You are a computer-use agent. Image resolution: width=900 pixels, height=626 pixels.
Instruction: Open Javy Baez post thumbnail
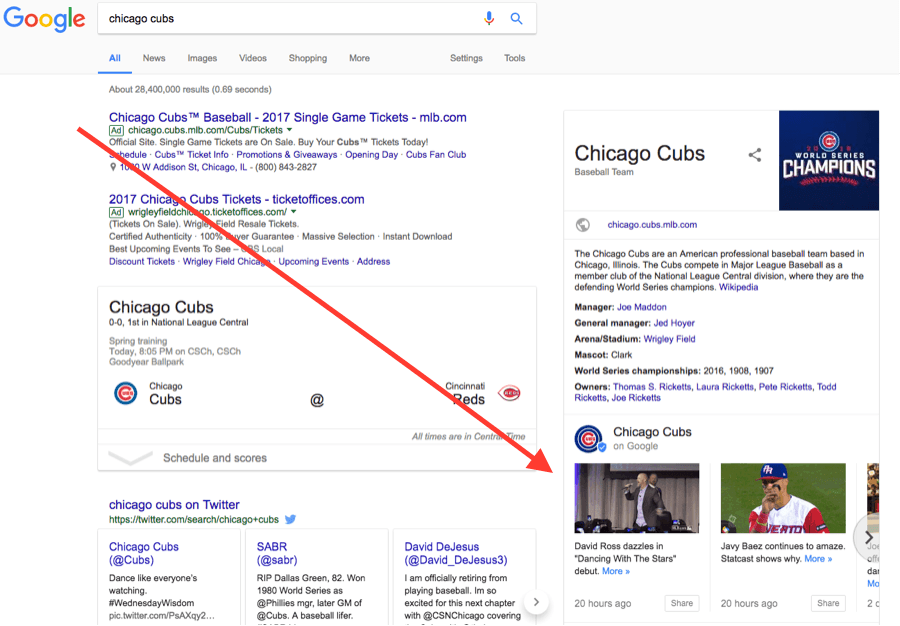click(783, 498)
